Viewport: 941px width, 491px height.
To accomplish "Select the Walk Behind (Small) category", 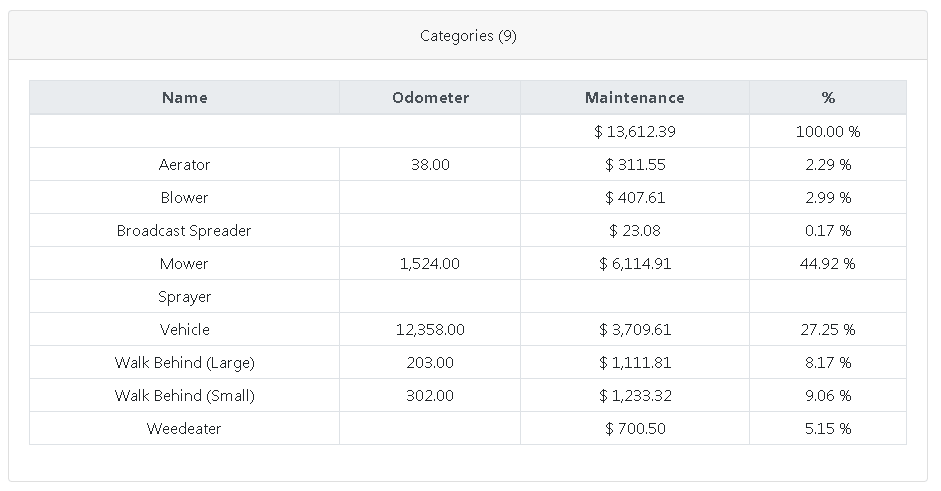I will [x=184, y=396].
